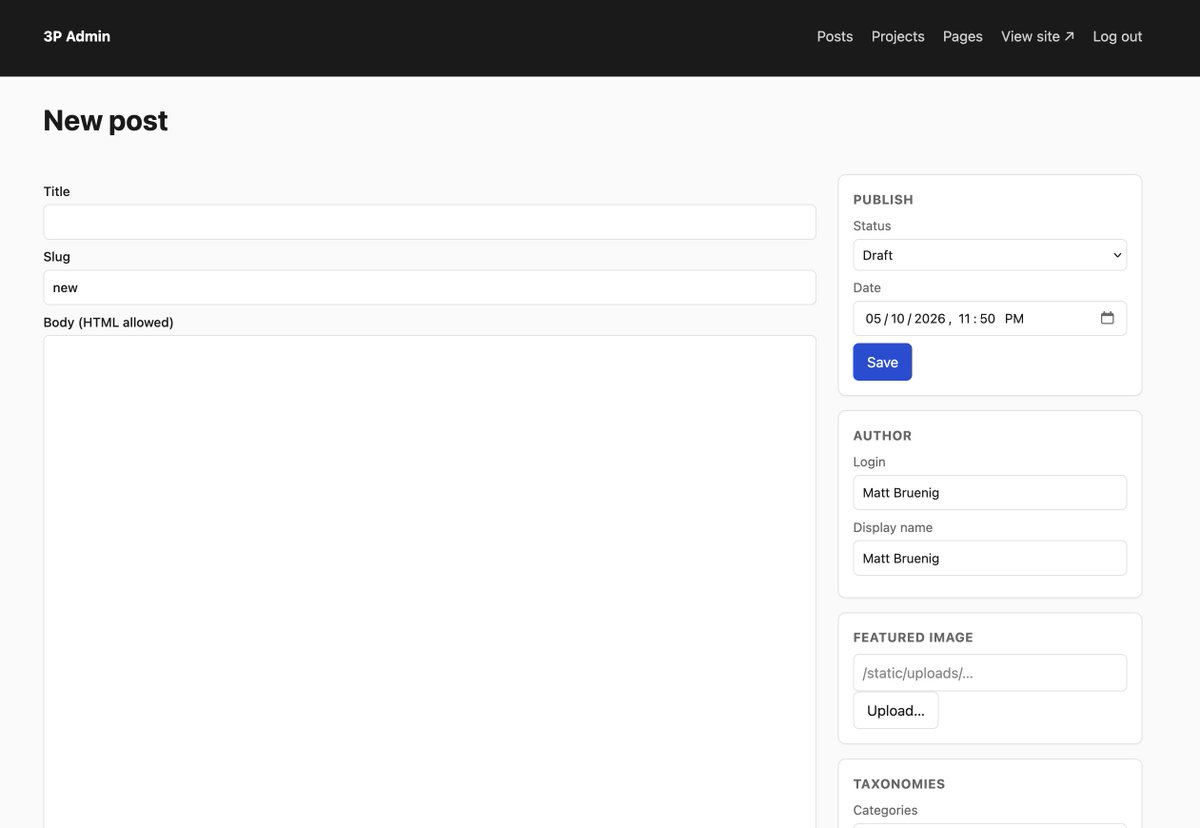
Task: Click the Status label
Action: click(872, 226)
